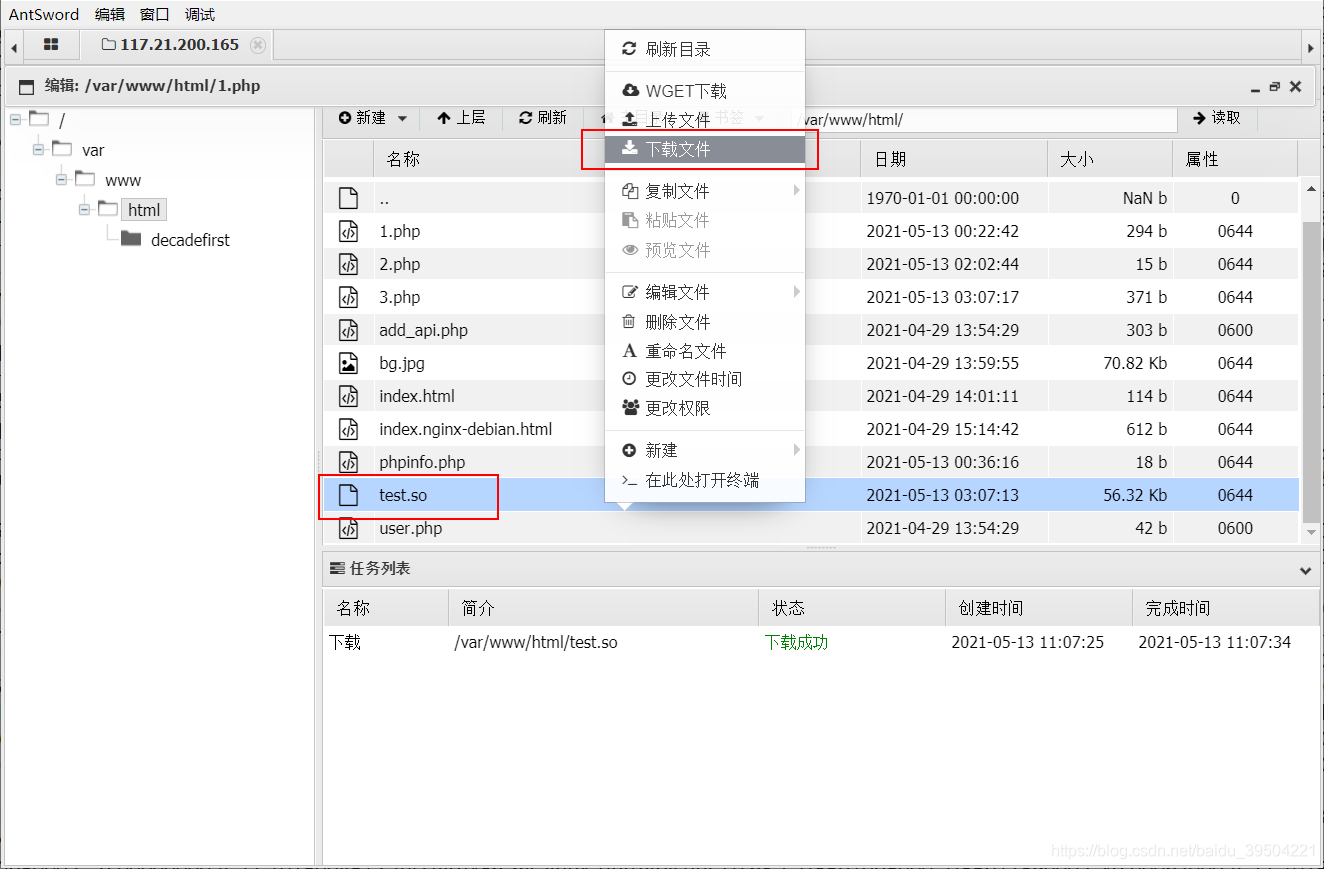Screen dimensions: 1324x869
Task: Refresh the file list with the 刷新 icon
Action: point(541,117)
